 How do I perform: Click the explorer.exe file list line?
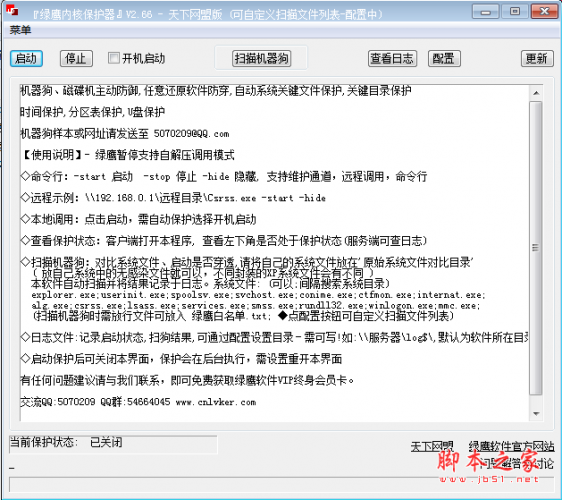[258, 295]
